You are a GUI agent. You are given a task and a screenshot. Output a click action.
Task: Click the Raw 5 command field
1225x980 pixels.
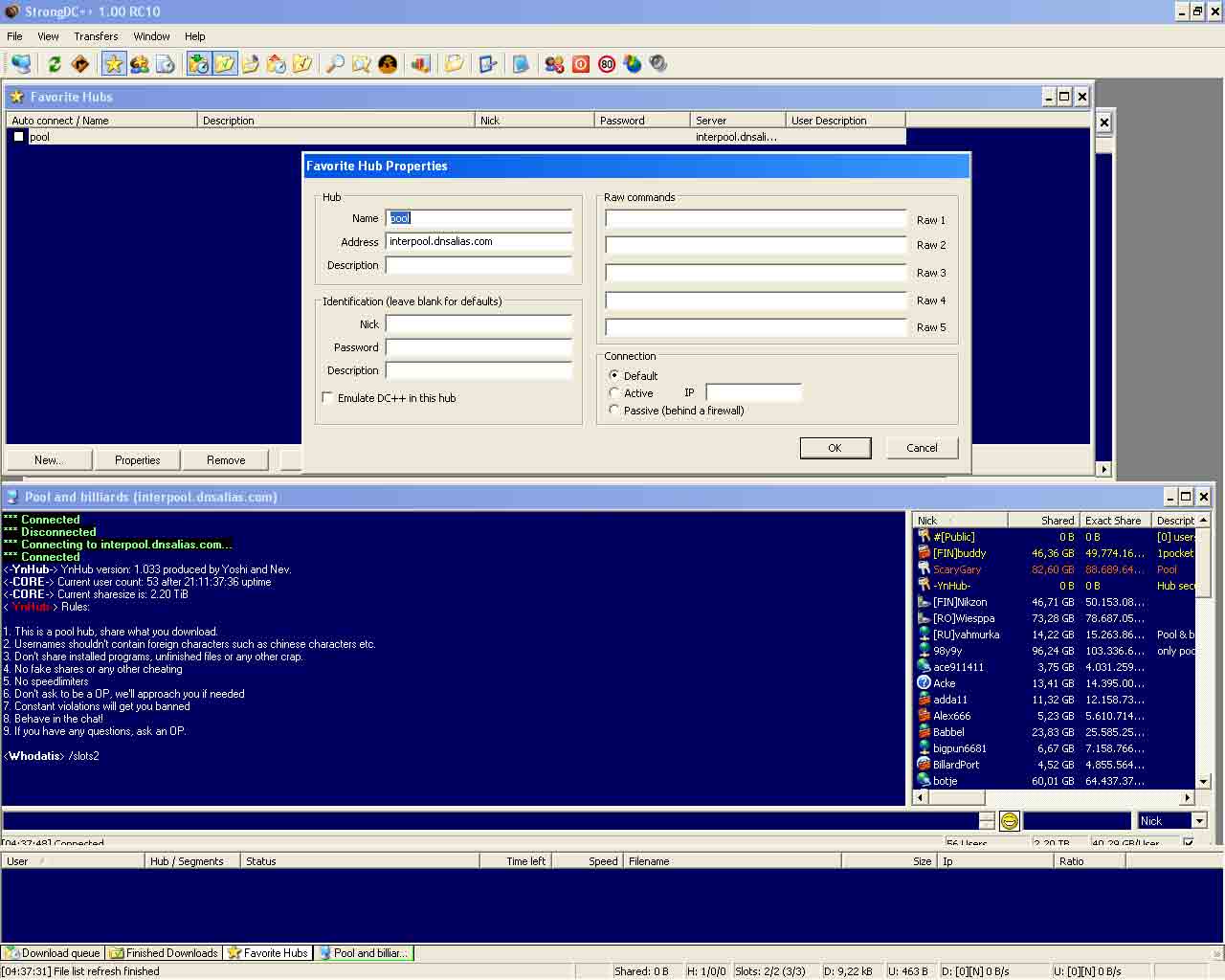pyautogui.click(x=755, y=327)
